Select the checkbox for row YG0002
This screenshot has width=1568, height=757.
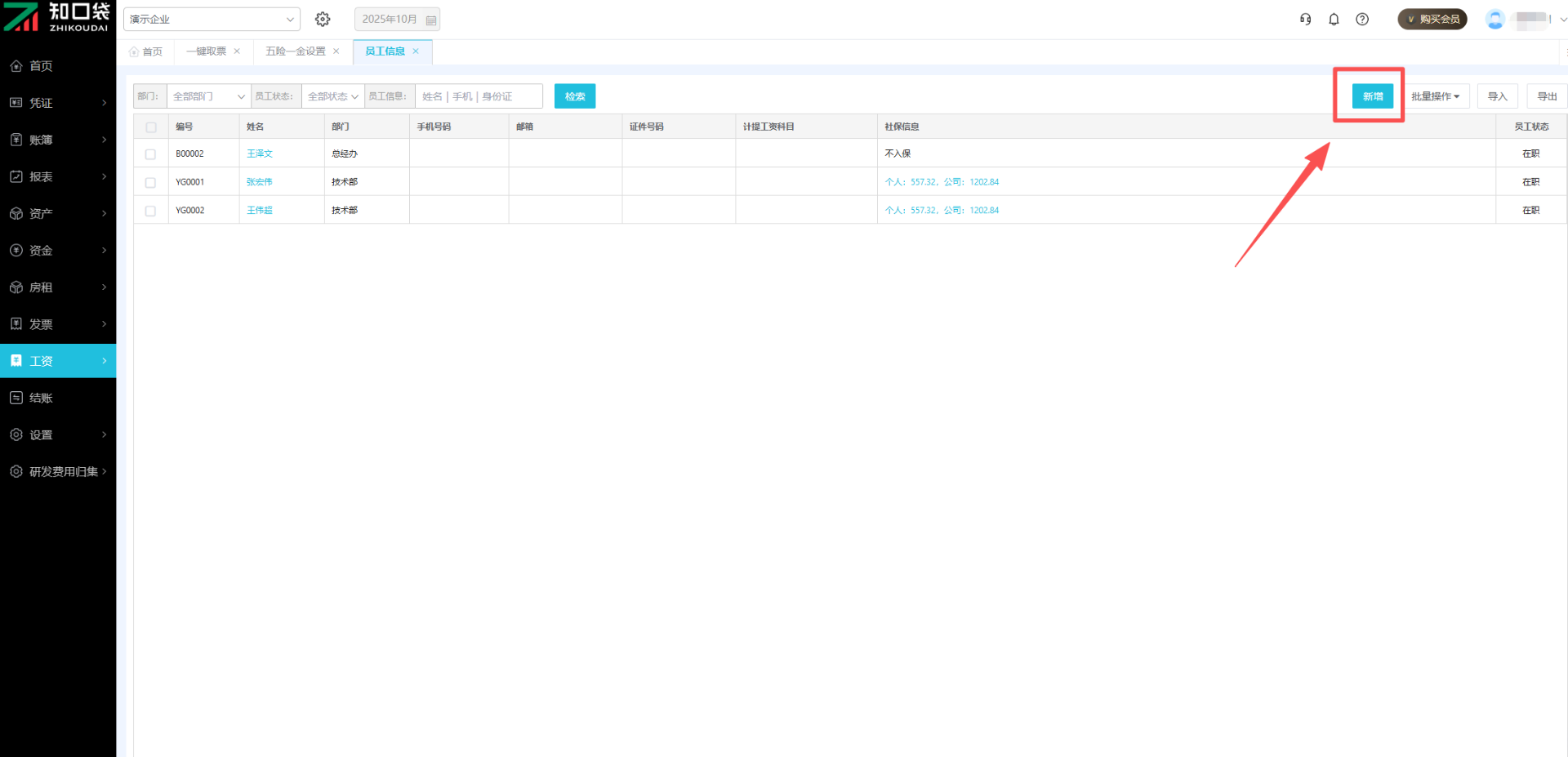tap(150, 211)
